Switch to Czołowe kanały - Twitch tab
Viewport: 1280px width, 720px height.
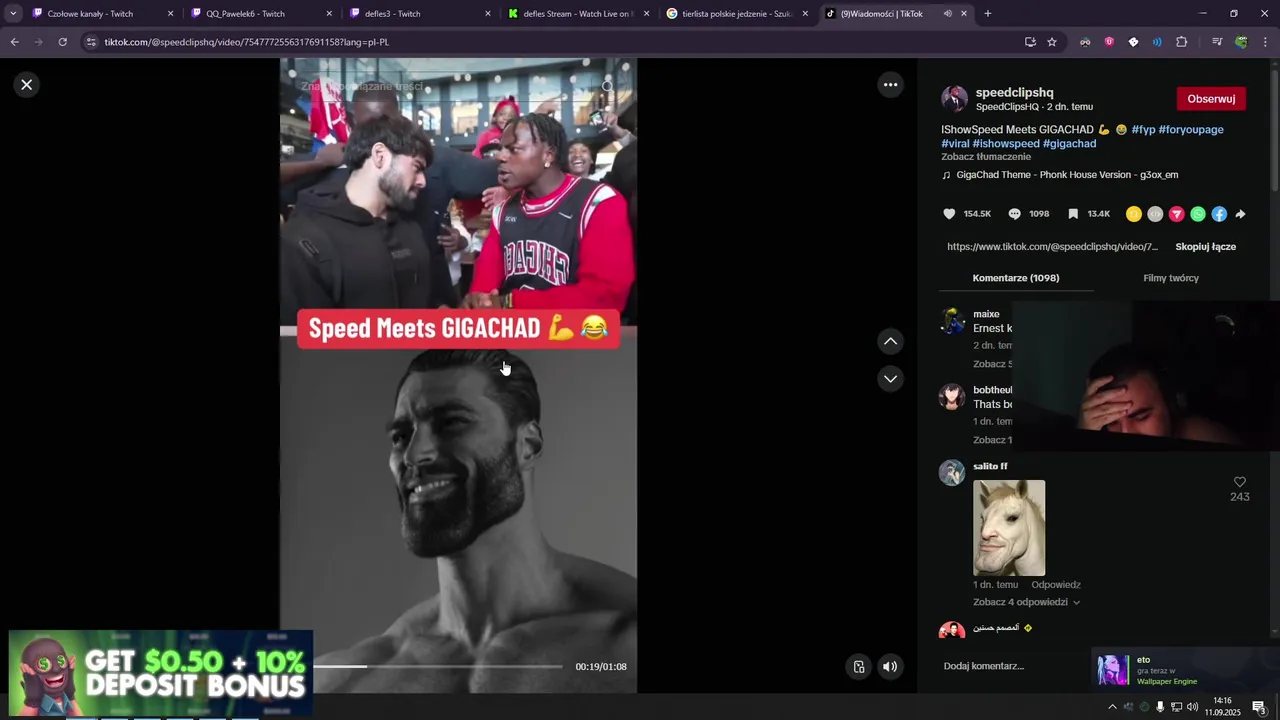tap(103, 14)
